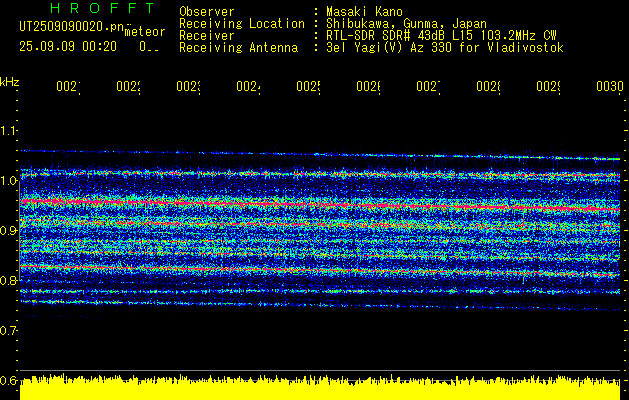Select the date stamp 25.09.09 00:20
Viewport: 629px width, 400px height.
68,47
